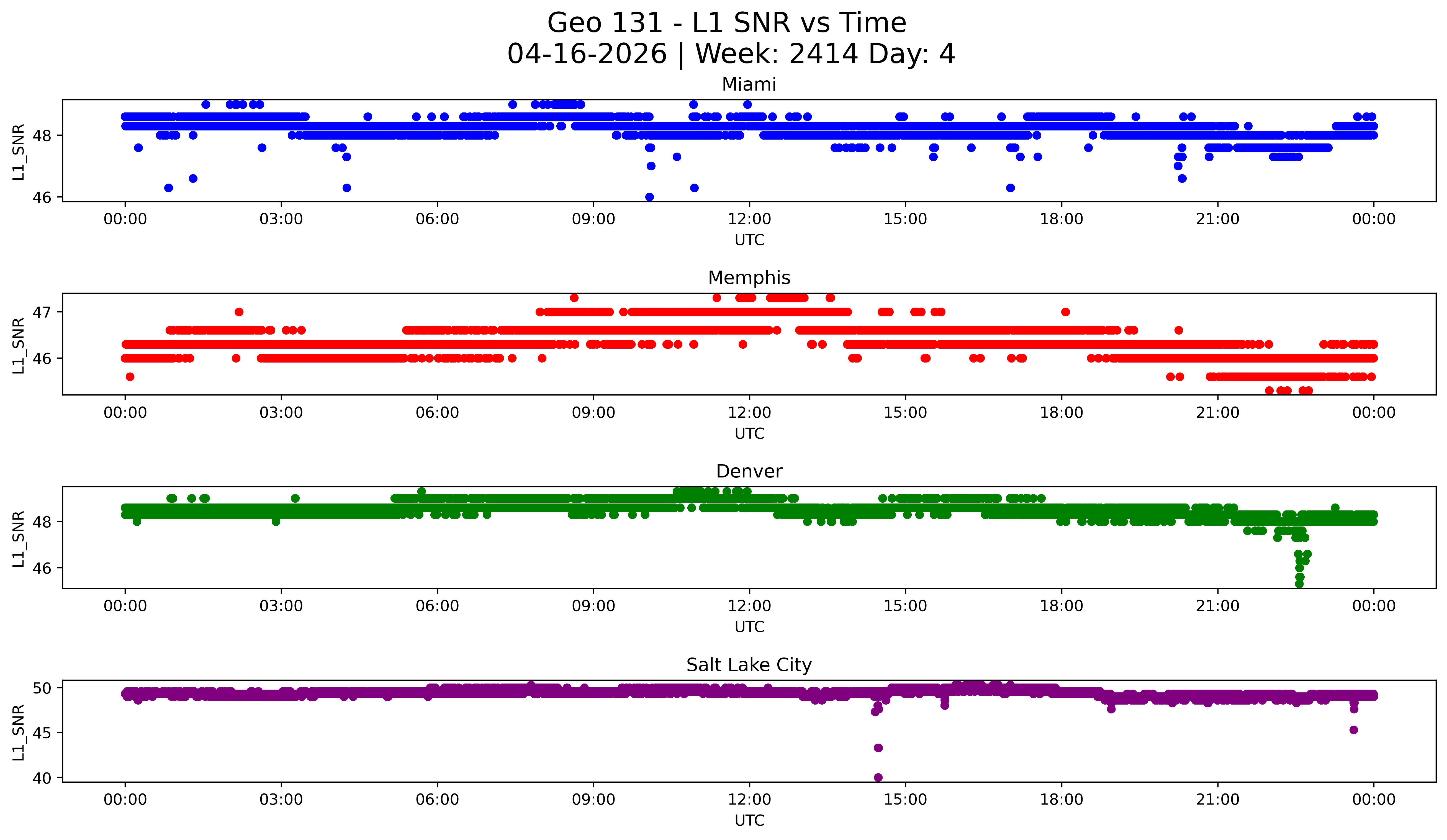
Task: Click the lowest blue point near 10:00 in Miami
Action: pos(649,197)
